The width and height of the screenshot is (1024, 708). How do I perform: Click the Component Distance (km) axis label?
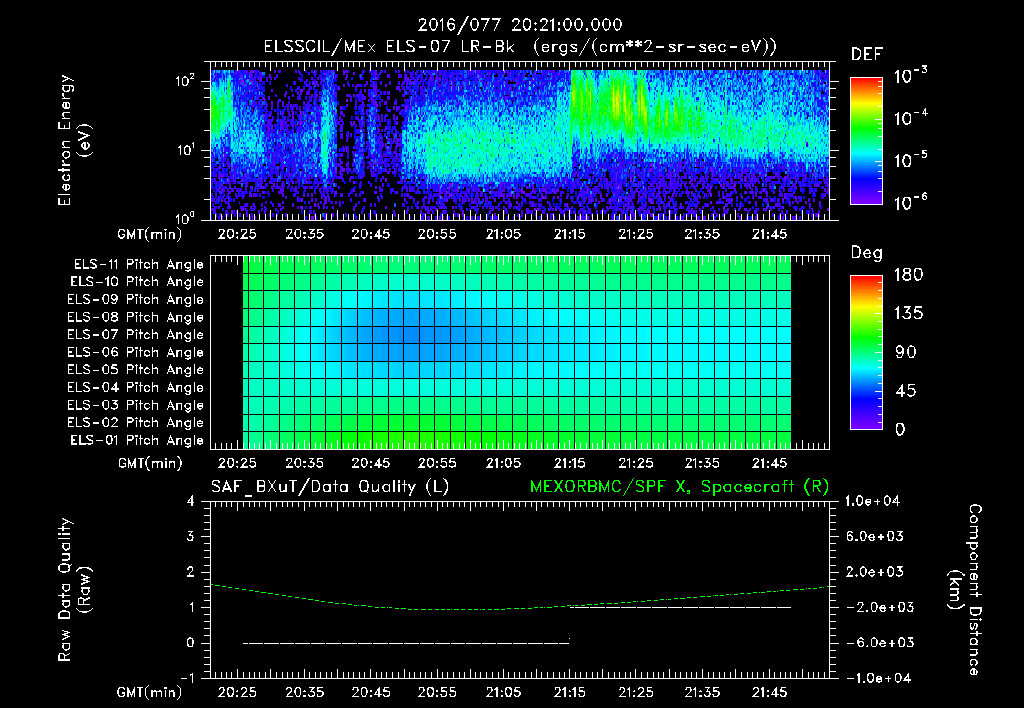[965, 590]
